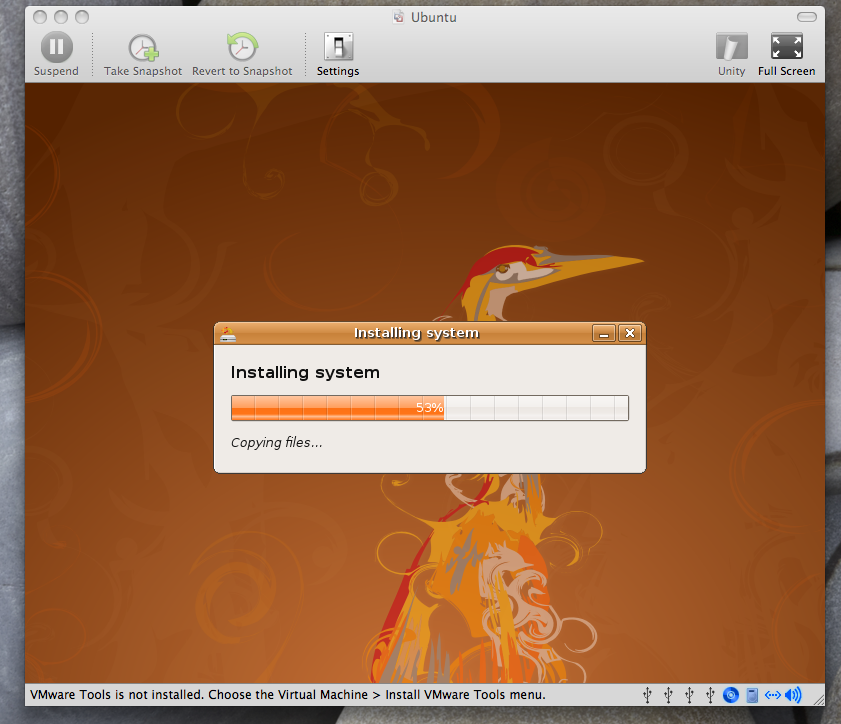Minimize the Installing system dialog
841x724 pixels.
coord(603,333)
